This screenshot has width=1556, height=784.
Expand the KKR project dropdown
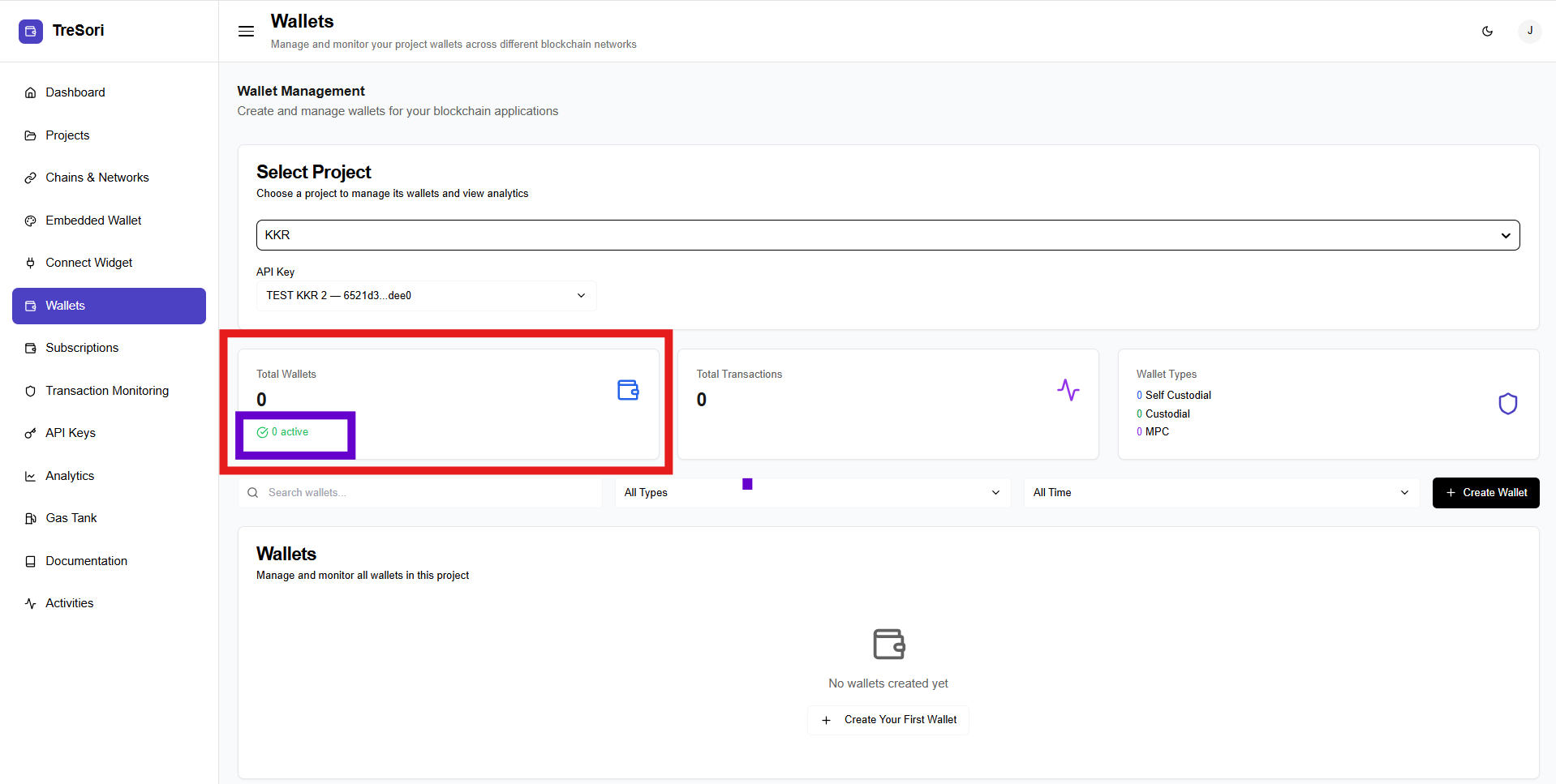(x=888, y=235)
